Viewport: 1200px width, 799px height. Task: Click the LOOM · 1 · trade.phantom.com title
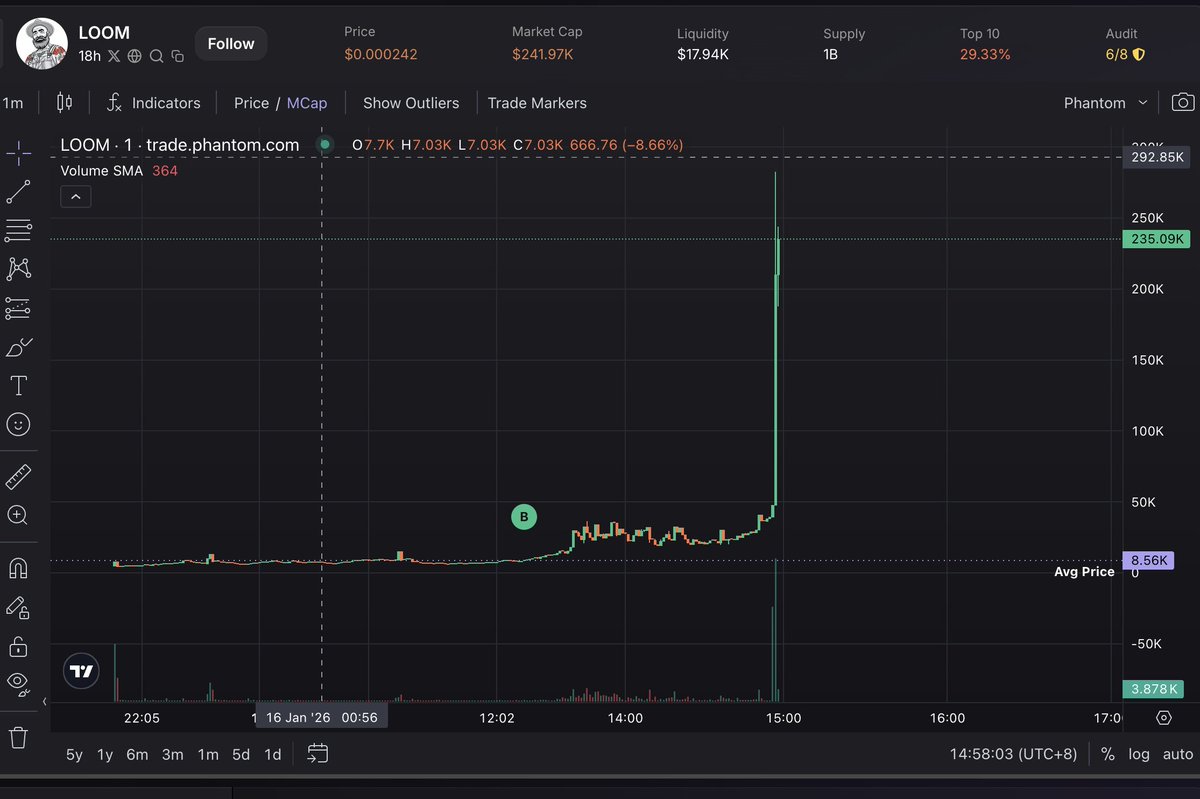pos(180,145)
